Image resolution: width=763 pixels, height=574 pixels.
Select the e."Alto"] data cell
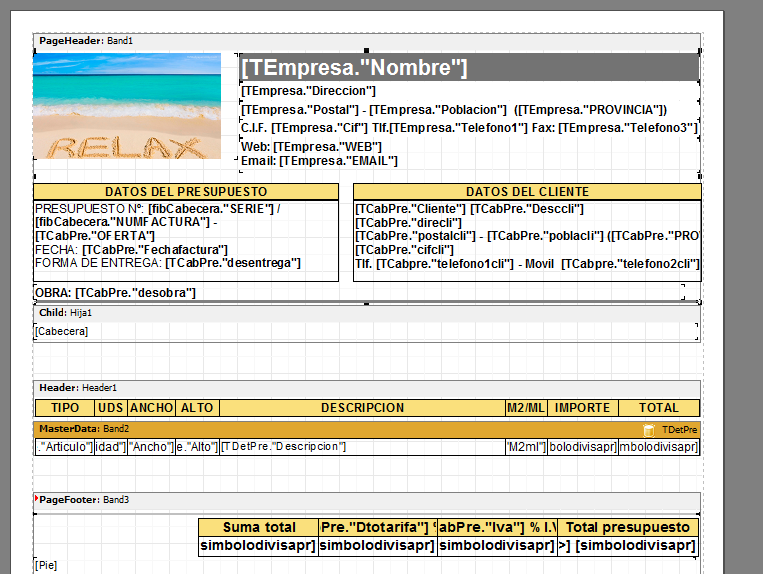197,447
